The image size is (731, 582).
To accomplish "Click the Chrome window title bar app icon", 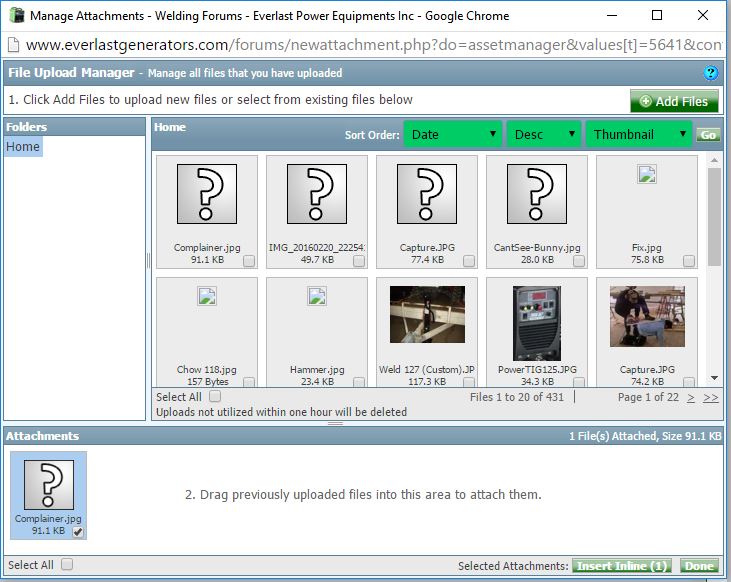I will click(x=15, y=15).
